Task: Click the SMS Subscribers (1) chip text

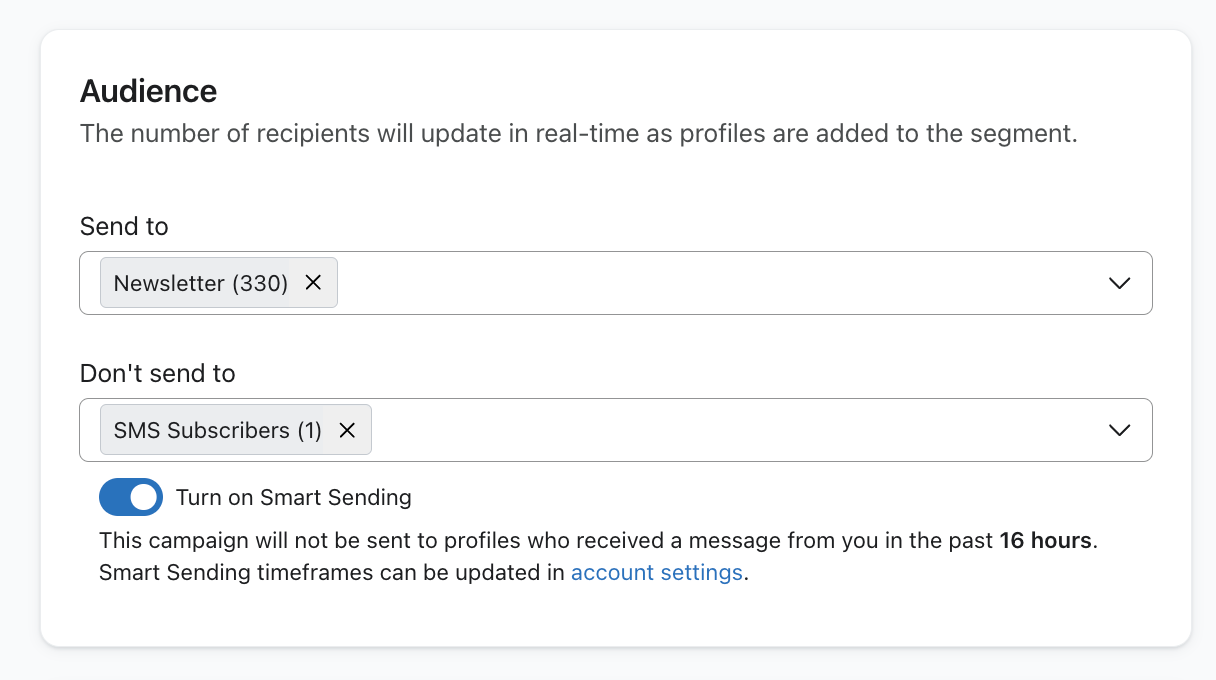Action: [x=217, y=430]
